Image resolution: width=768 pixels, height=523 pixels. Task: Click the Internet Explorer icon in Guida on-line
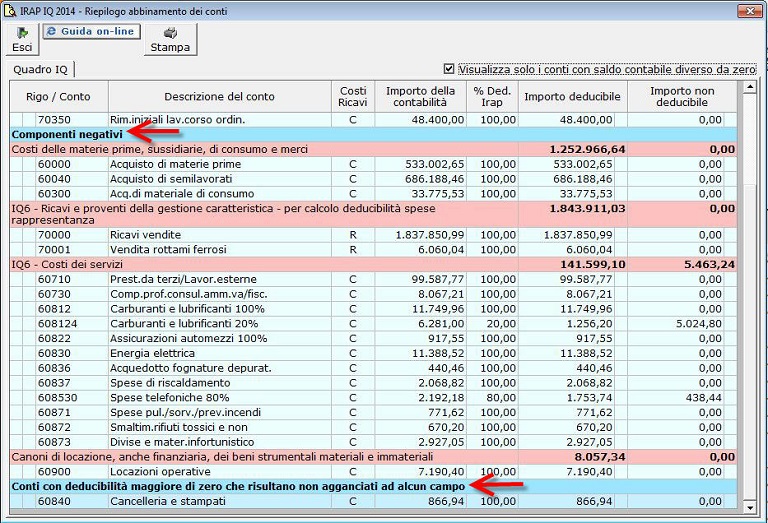coord(51,31)
